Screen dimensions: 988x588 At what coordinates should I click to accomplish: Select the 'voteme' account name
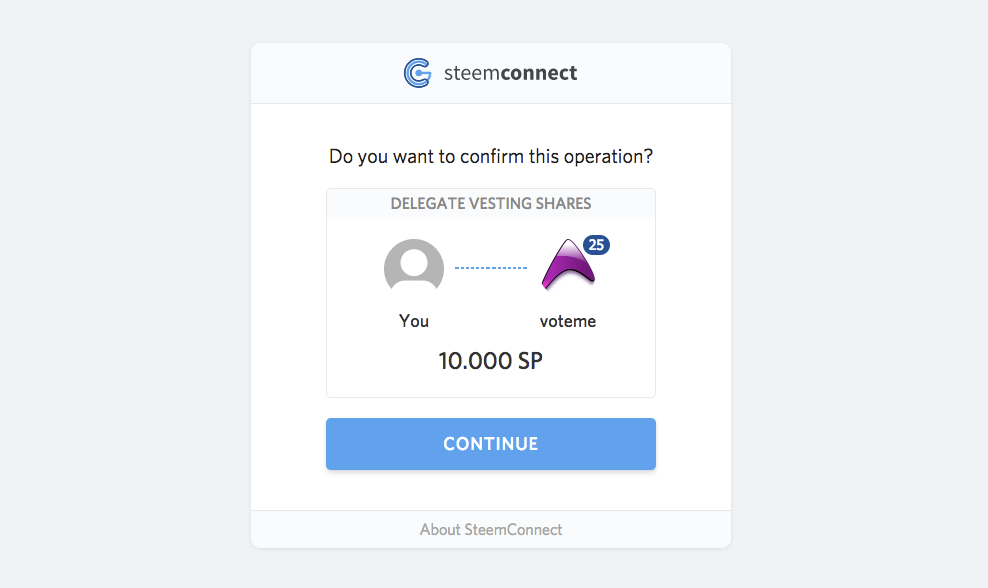[x=568, y=321]
